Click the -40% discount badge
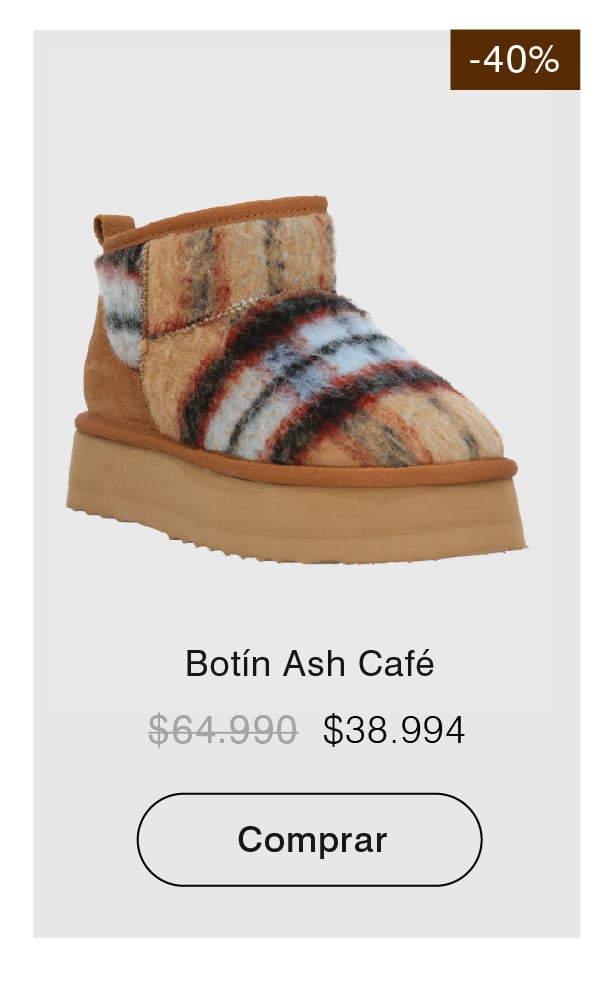The image size is (597, 991). tap(514, 59)
